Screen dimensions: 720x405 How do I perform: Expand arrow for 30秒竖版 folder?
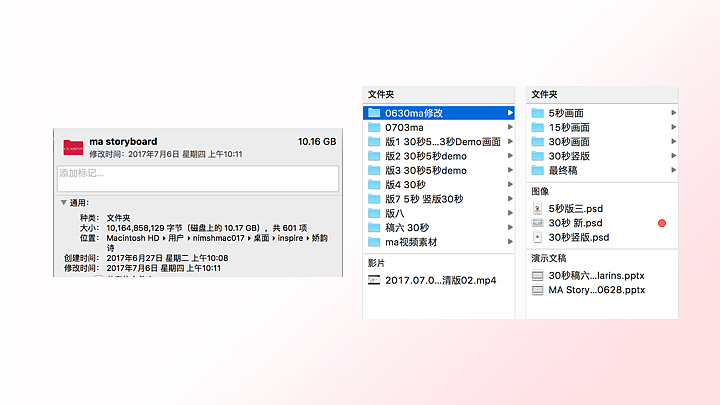tap(673, 156)
